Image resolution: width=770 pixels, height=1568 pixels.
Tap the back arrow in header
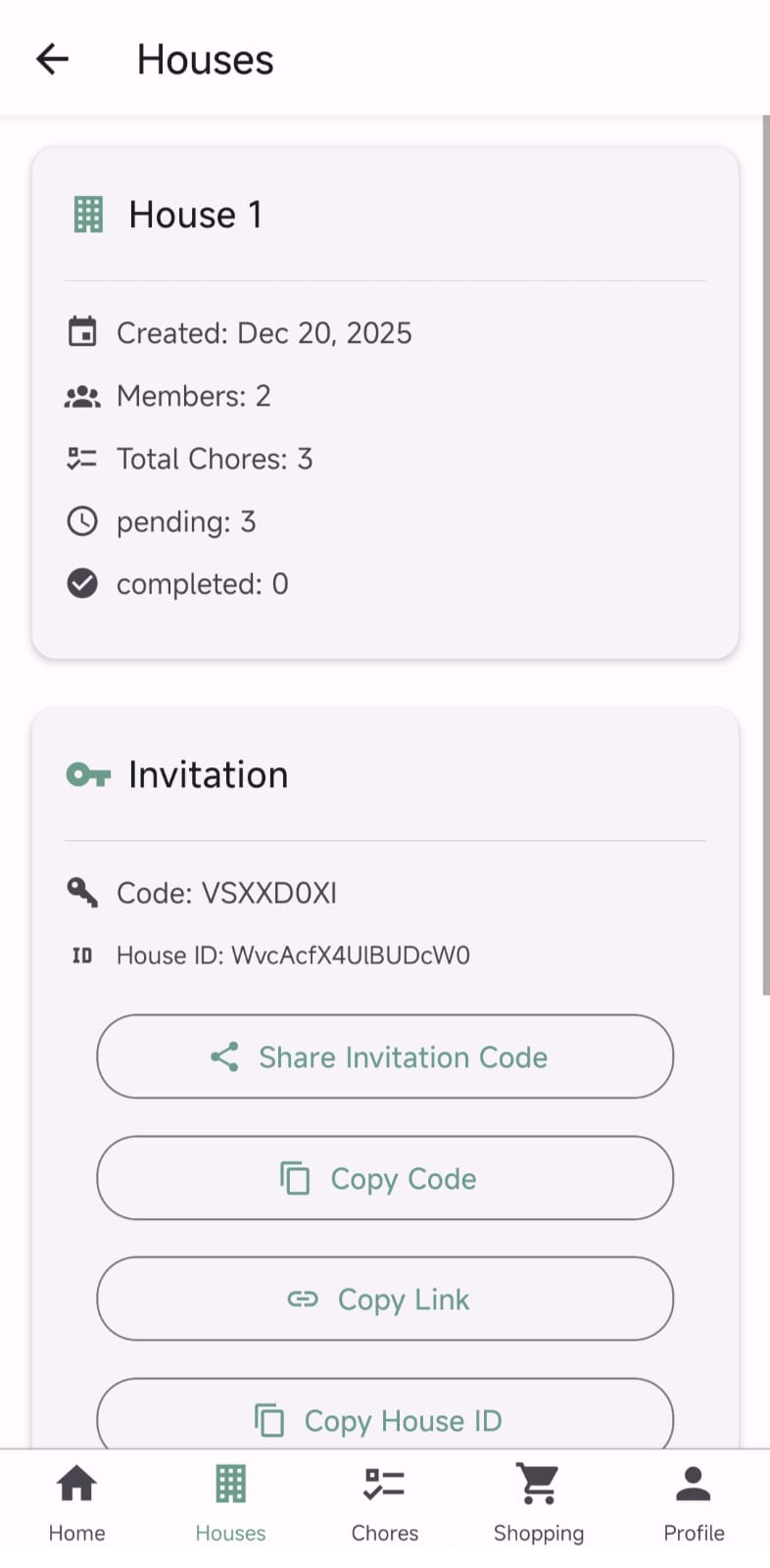(53, 59)
